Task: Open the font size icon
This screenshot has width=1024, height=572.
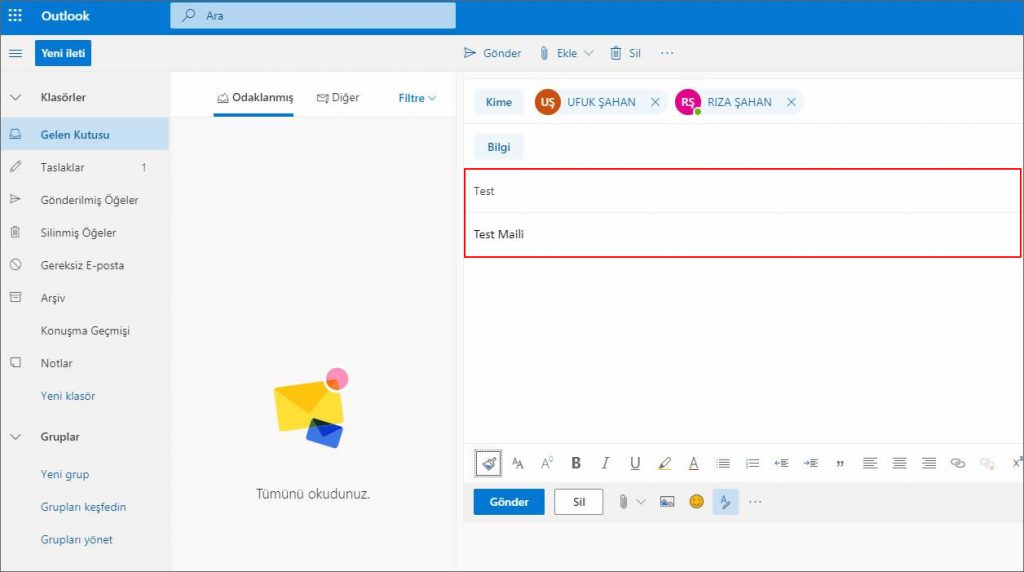Action: coord(518,463)
